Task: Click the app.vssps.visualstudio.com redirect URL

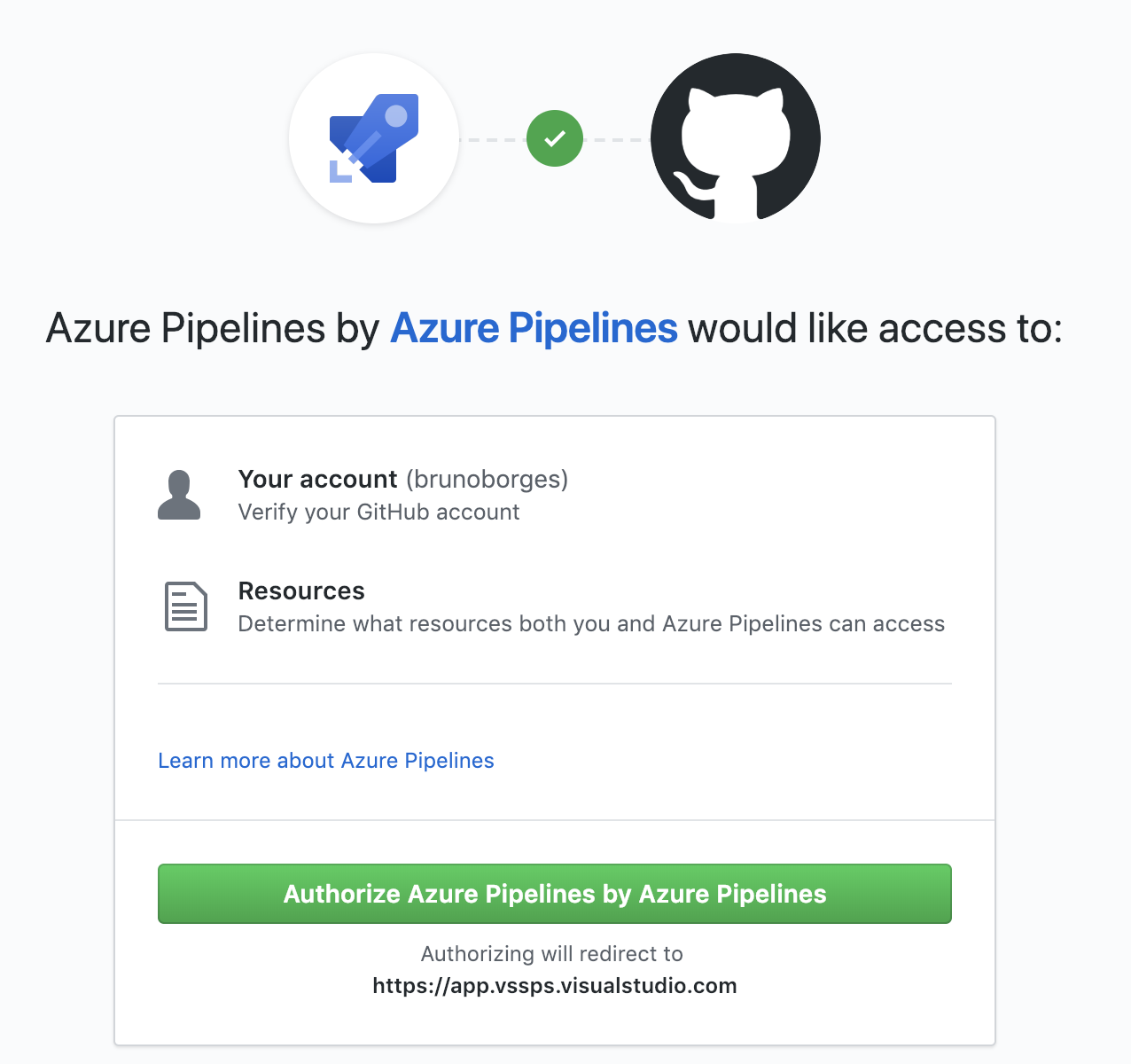Action: point(554,986)
